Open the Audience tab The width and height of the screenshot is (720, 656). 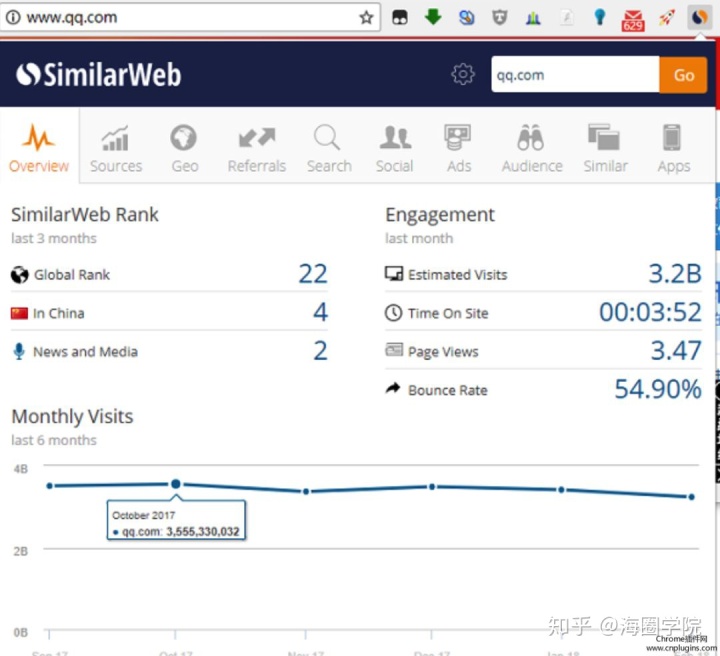click(532, 148)
